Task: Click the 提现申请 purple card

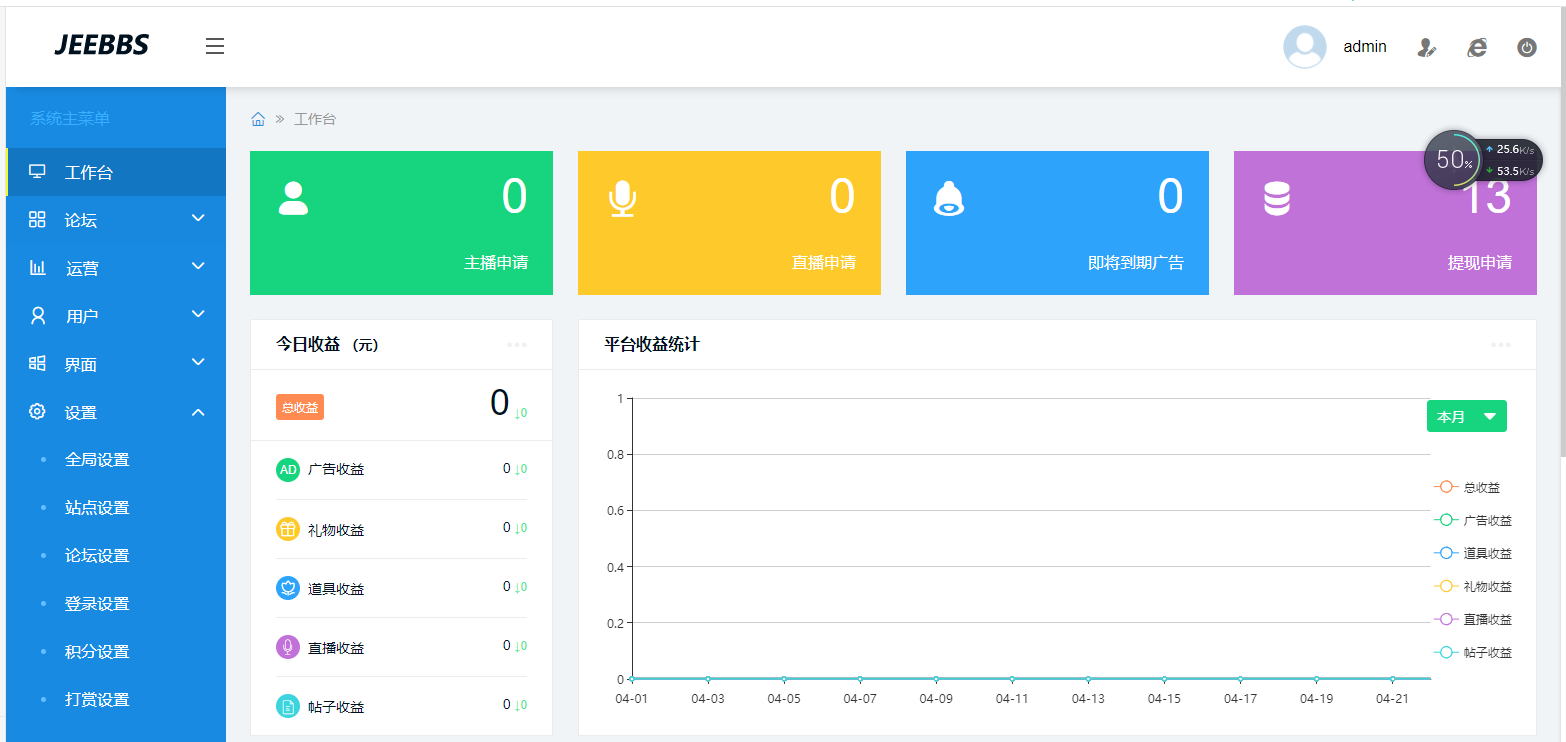Action: 1384,223
